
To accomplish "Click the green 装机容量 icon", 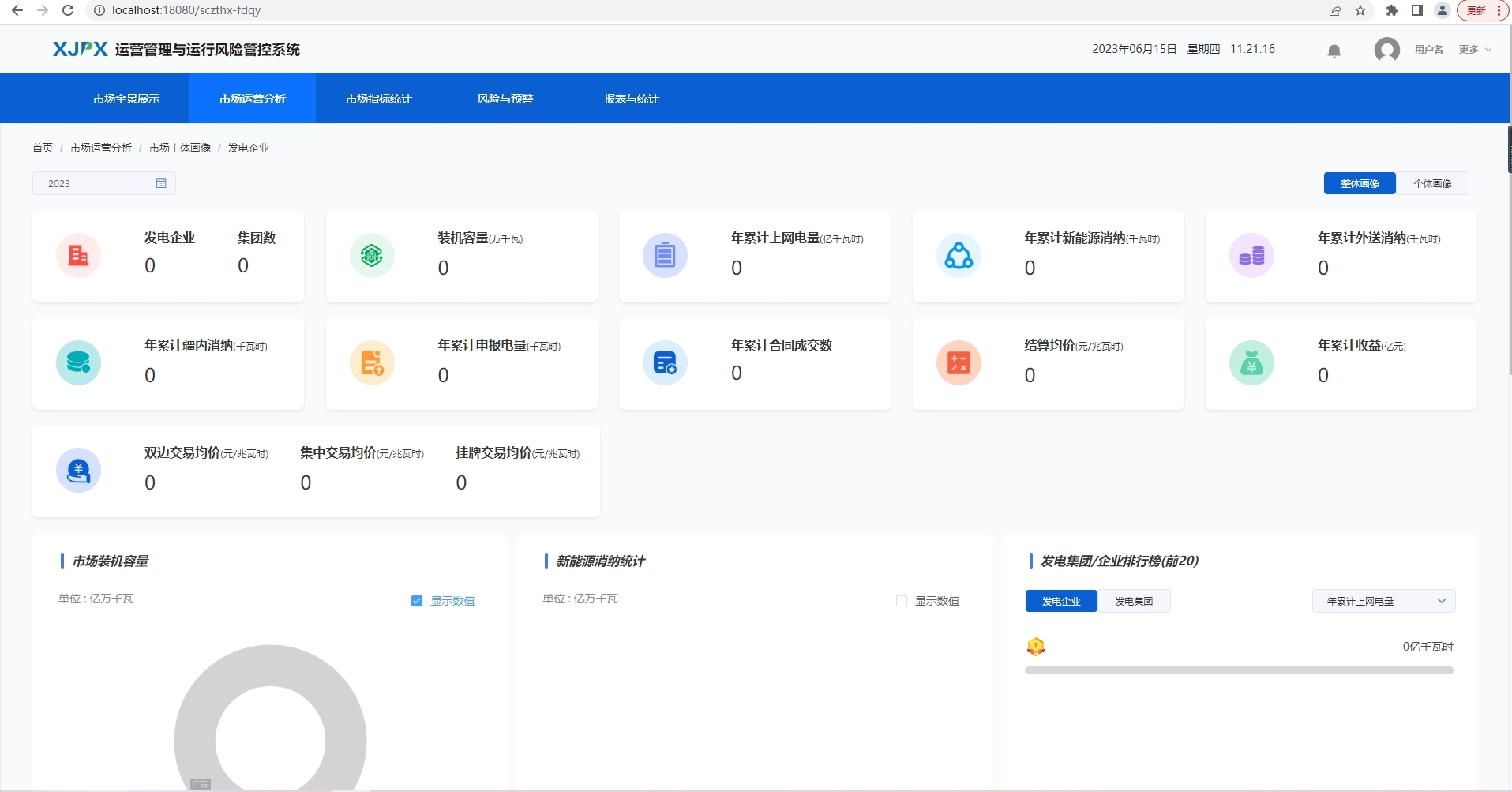I will (x=372, y=255).
